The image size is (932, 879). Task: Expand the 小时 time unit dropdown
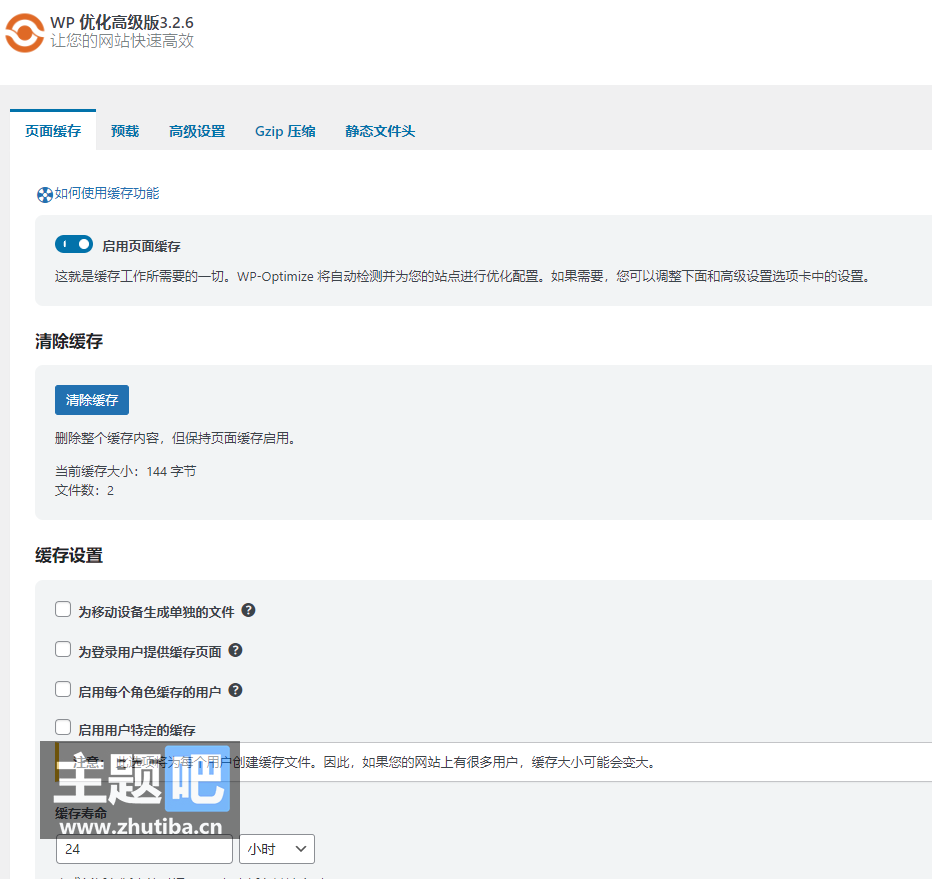(277, 849)
